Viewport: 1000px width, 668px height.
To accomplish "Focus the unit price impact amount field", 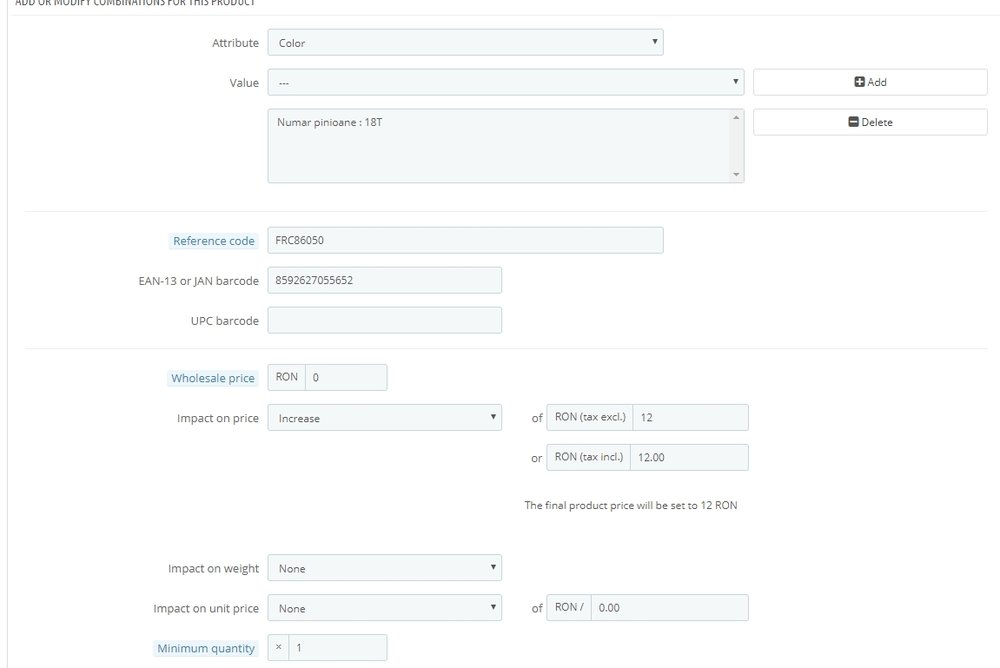I will tap(669, 608).
